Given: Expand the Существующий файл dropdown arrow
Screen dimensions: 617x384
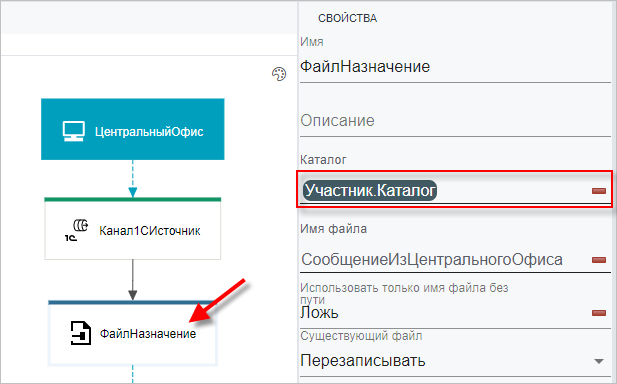Looking at the screenshot, I should (x=599, y=361).
